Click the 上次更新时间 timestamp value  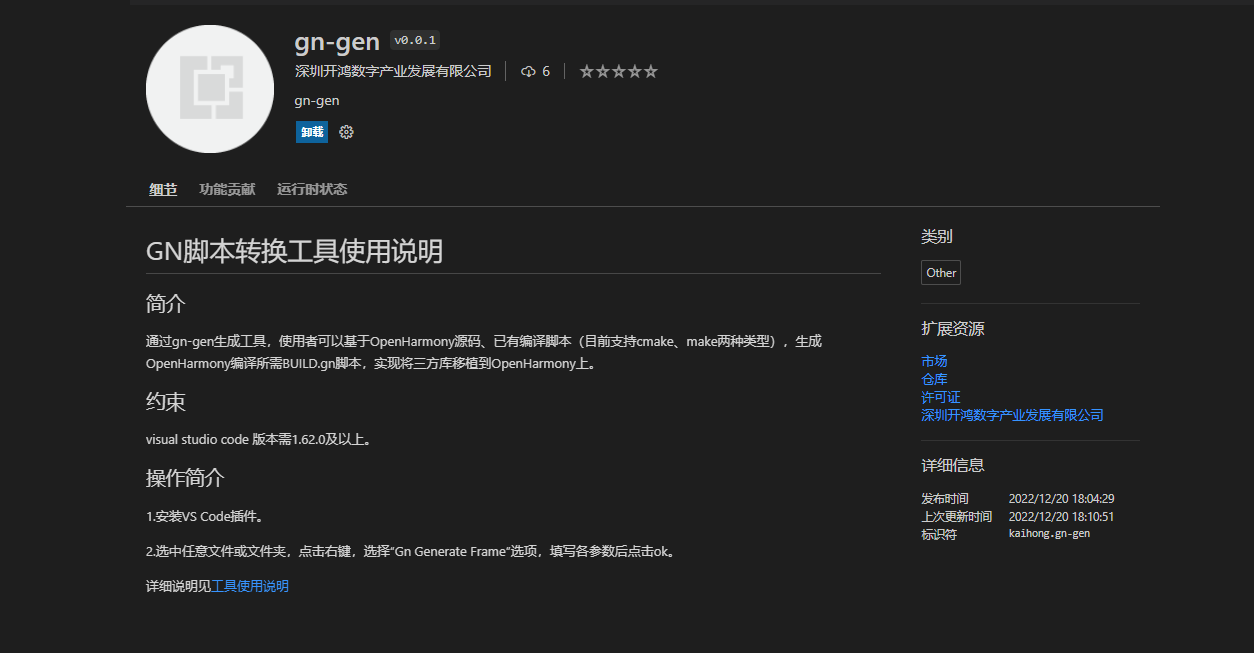1061,517
